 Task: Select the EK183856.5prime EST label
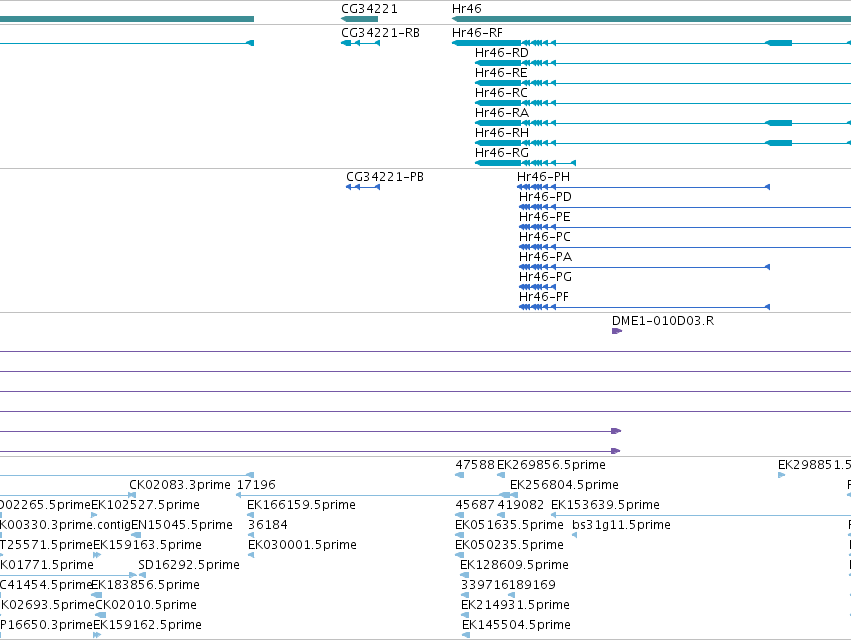click(x=145, y=586)
